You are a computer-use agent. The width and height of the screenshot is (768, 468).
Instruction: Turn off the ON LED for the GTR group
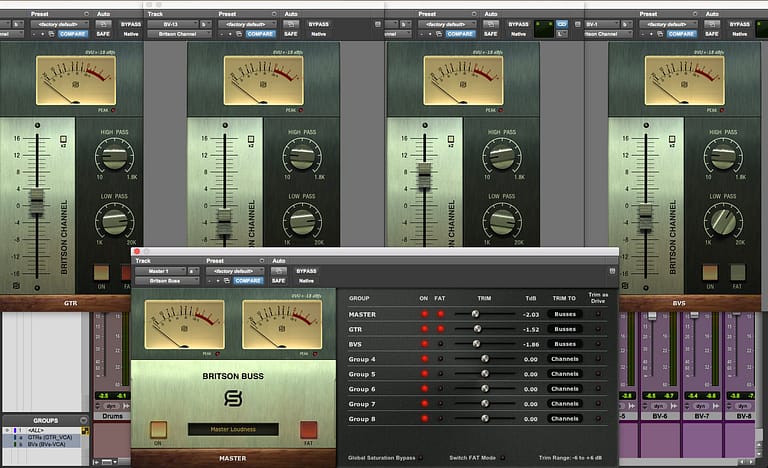[424, 328]
